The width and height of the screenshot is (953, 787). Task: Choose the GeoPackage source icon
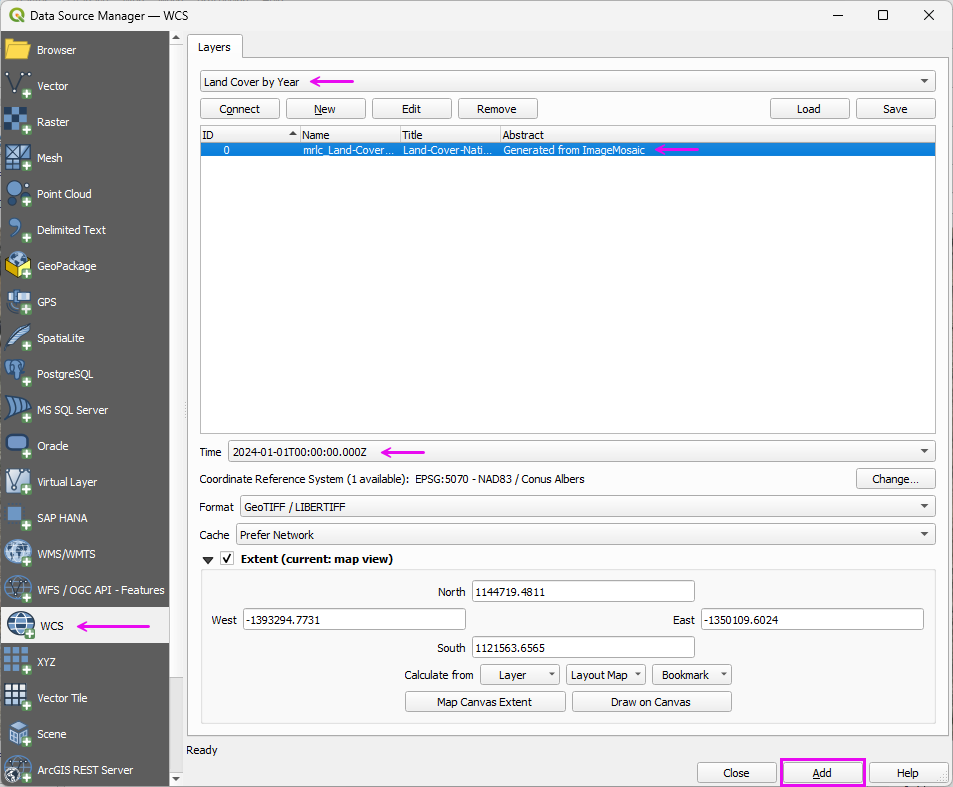[18, 266]
